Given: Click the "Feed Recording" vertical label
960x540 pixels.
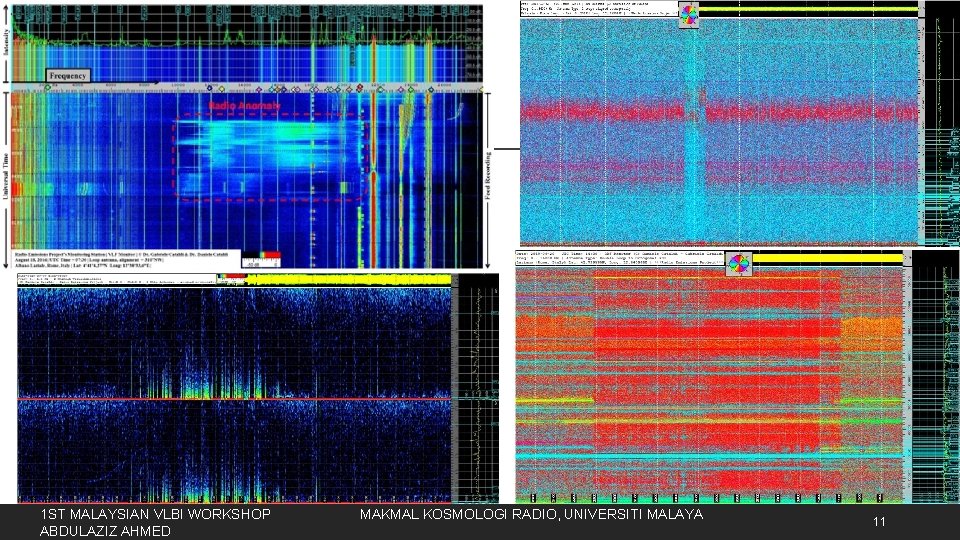Looking at the screenshot, I should [x=488, y=176].
